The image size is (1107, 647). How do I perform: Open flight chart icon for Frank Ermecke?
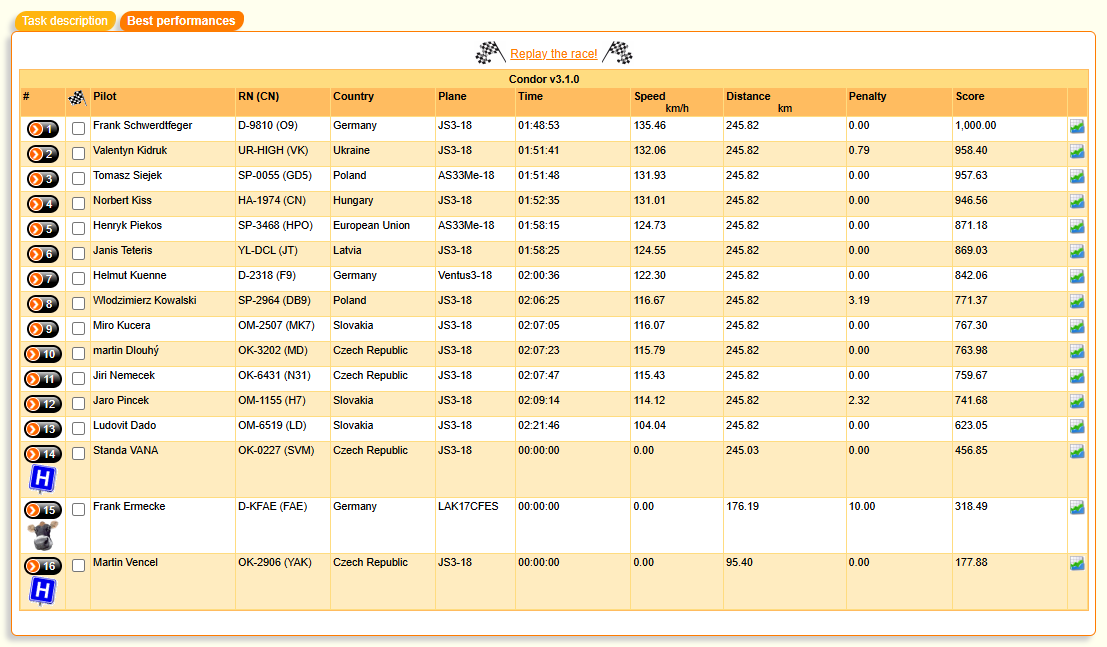1077,507
